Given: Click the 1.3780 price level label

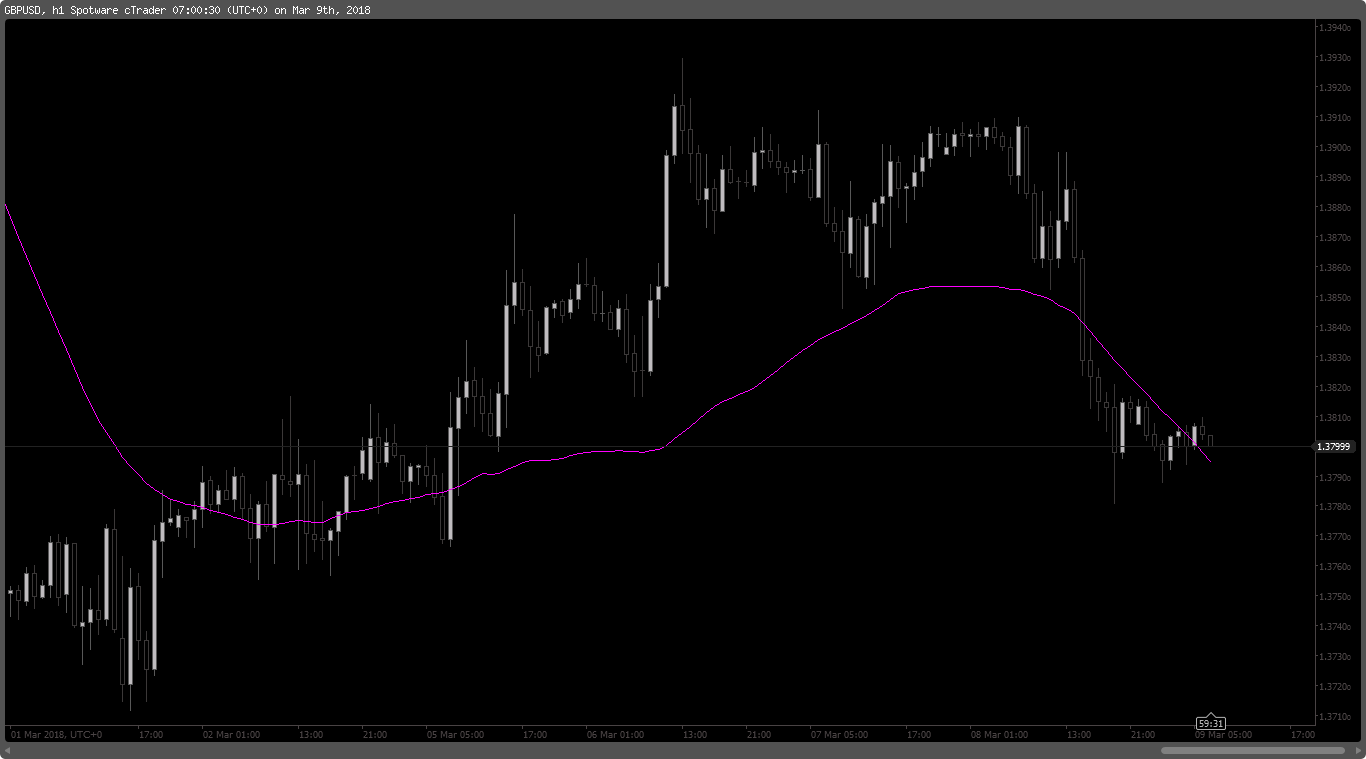Looking at the screenshot, I should 1335,507.
